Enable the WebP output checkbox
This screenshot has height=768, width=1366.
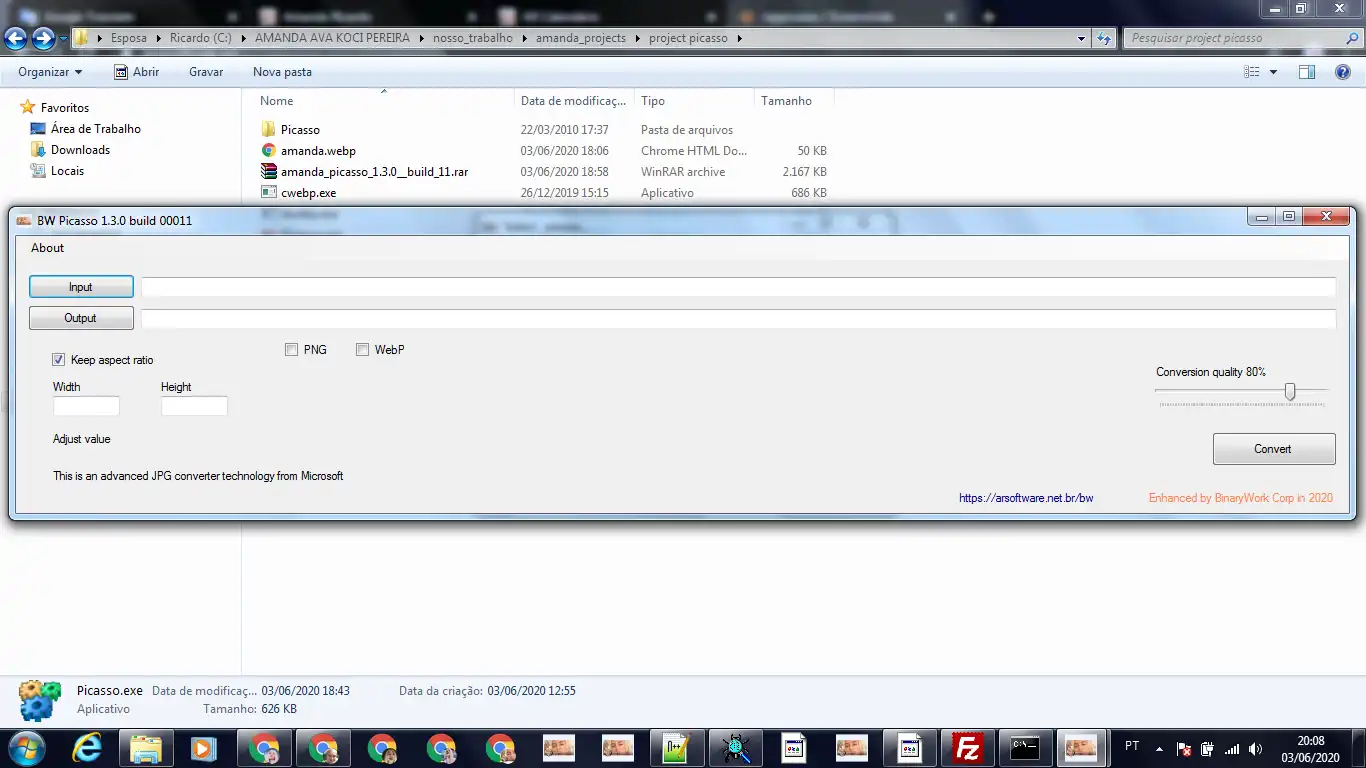[363, 350]
